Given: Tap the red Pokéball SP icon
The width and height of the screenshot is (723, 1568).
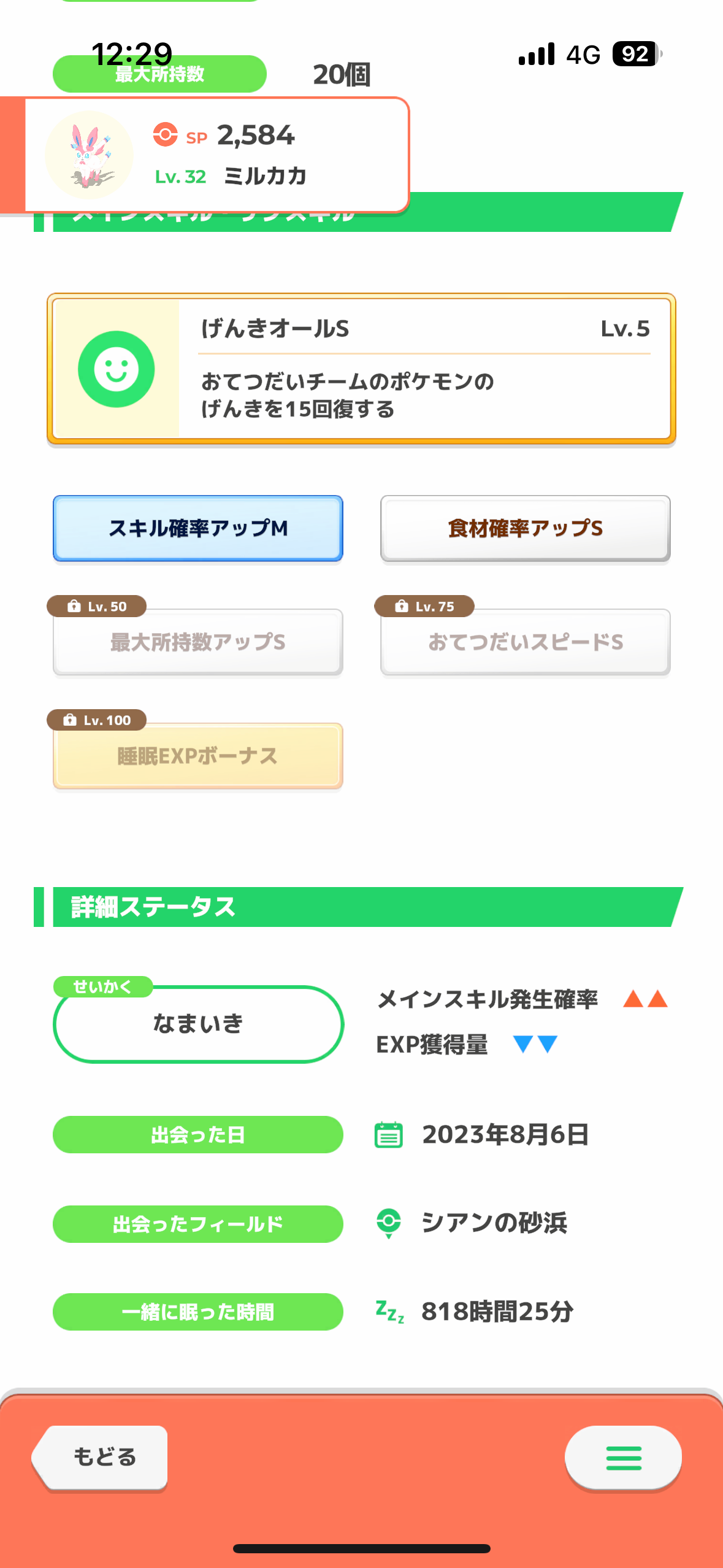Looking at the screenshot, I should (165, 134).
